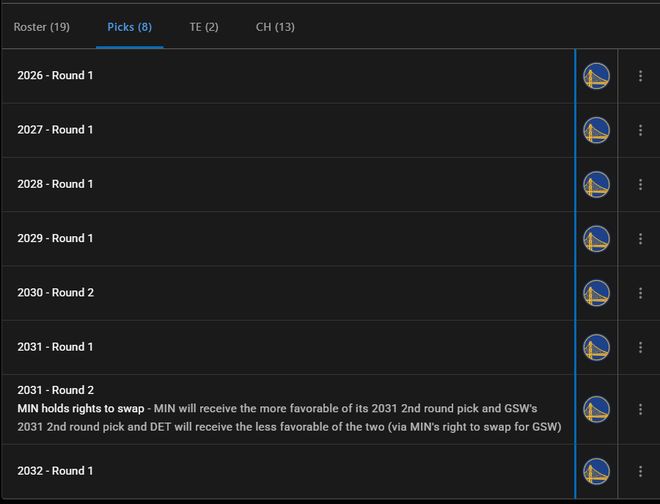Click the Warriors logo for 2030 Round 2

[x=596, y=293]
